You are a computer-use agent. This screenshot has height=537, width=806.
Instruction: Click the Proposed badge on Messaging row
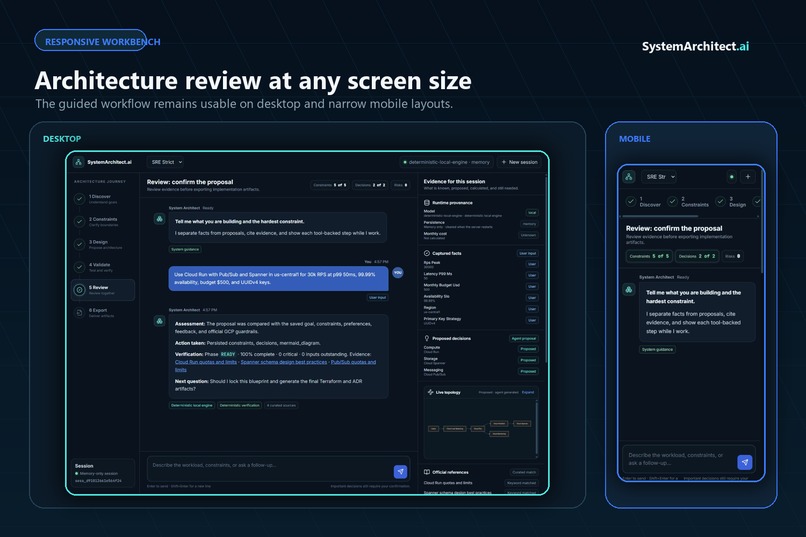click(528, 372)
